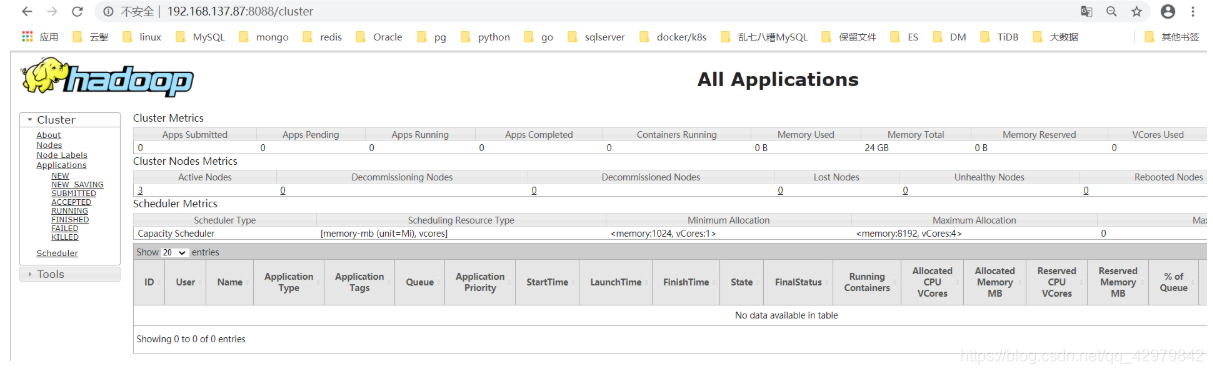This screenshot has height=374, width=1213.
Task: Click 'No data available in table' text
Action: (786, 315)
